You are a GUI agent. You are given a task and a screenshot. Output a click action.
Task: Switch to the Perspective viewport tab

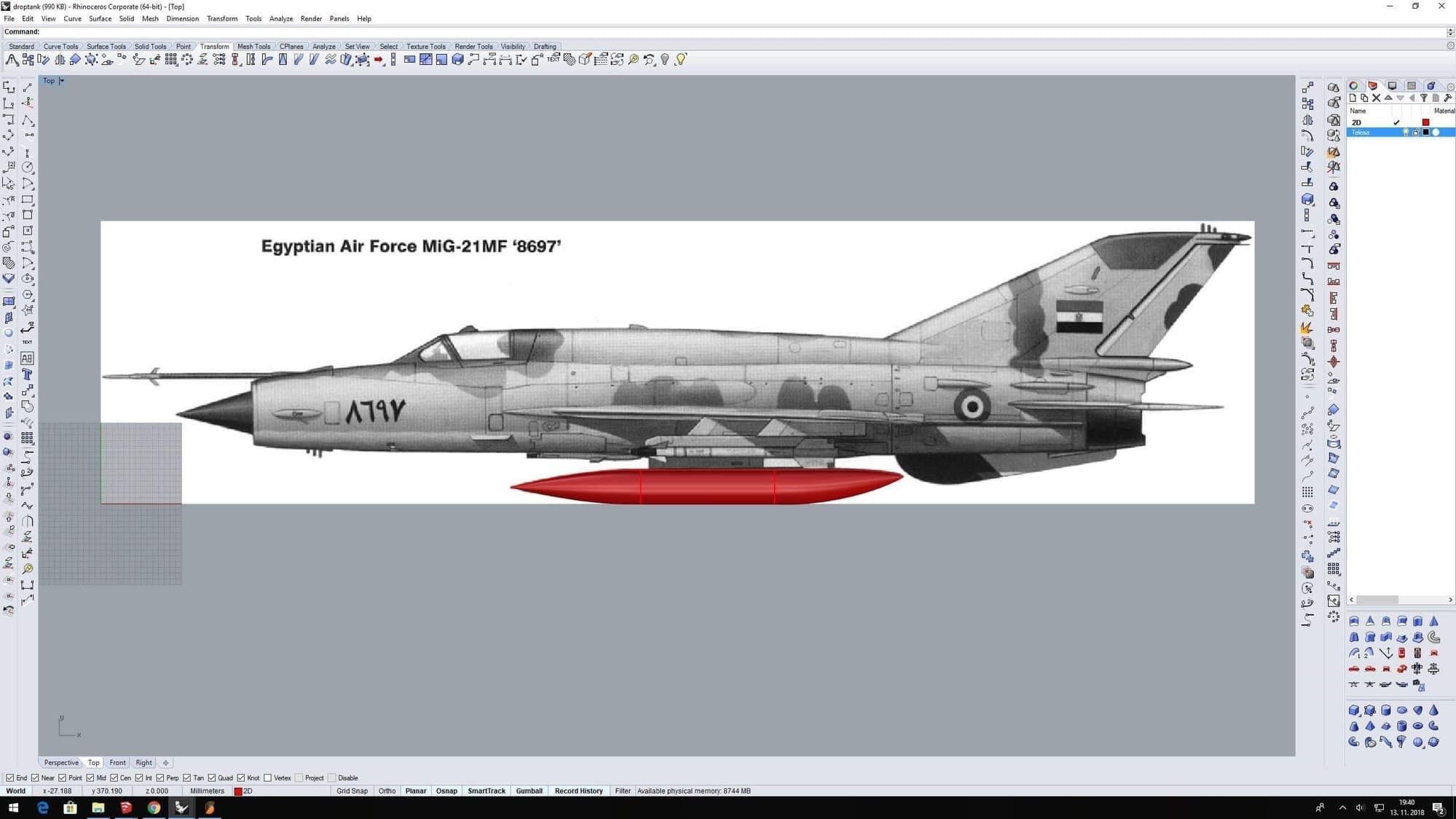tap(61, 763)
